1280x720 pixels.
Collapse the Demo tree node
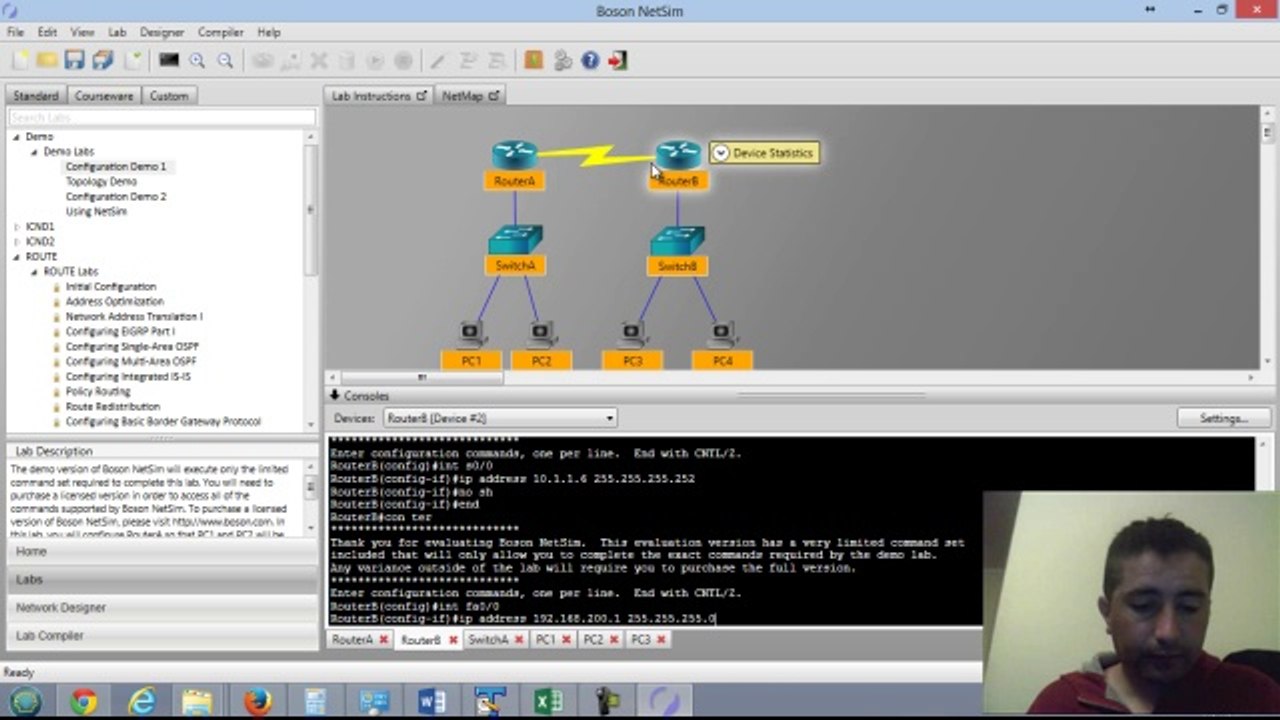pos(16,137)
